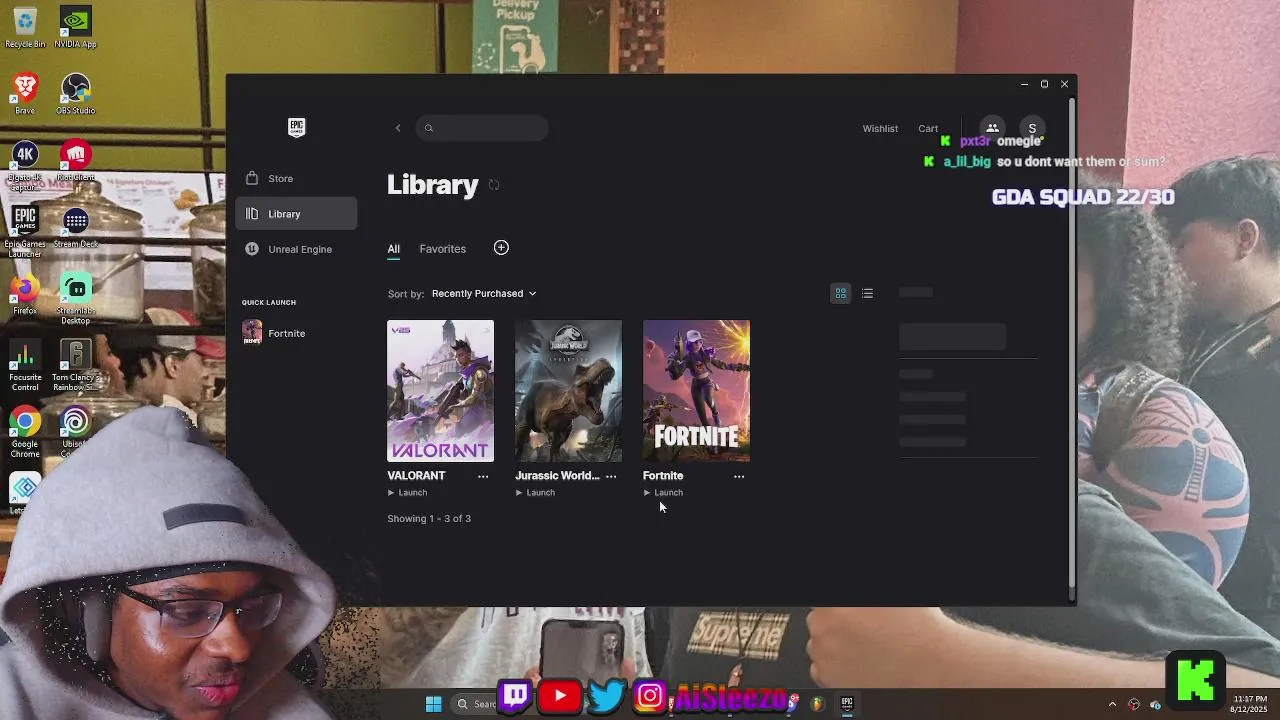
Task: Switch to grid view
Action: (841, 293)
